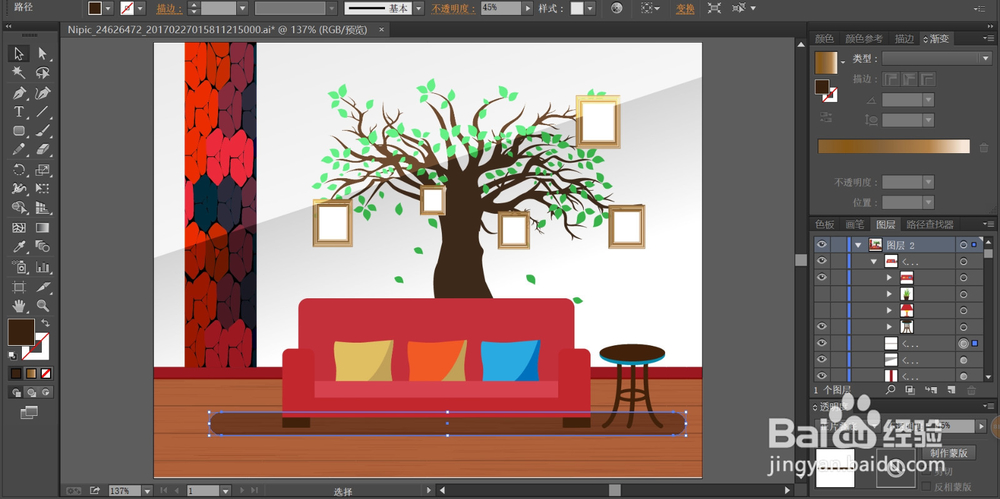The image size is (1000, 499).
Task: Select the Column Graph tool
Action: tap(43, 267)
